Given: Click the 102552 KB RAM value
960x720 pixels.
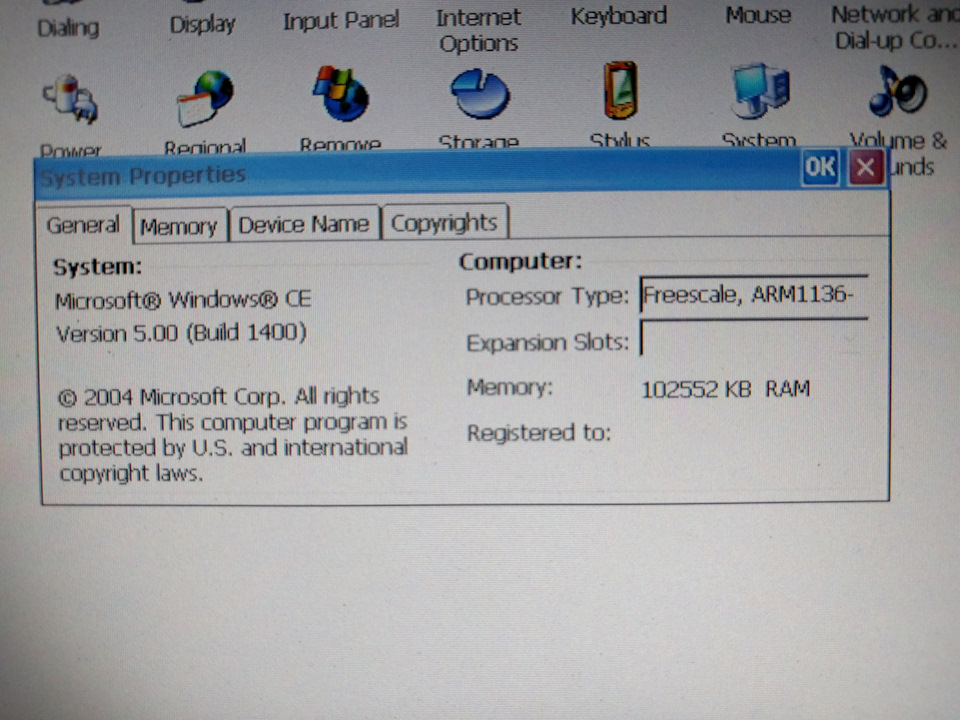Looking at the screenshot, I should pos(726,389).
